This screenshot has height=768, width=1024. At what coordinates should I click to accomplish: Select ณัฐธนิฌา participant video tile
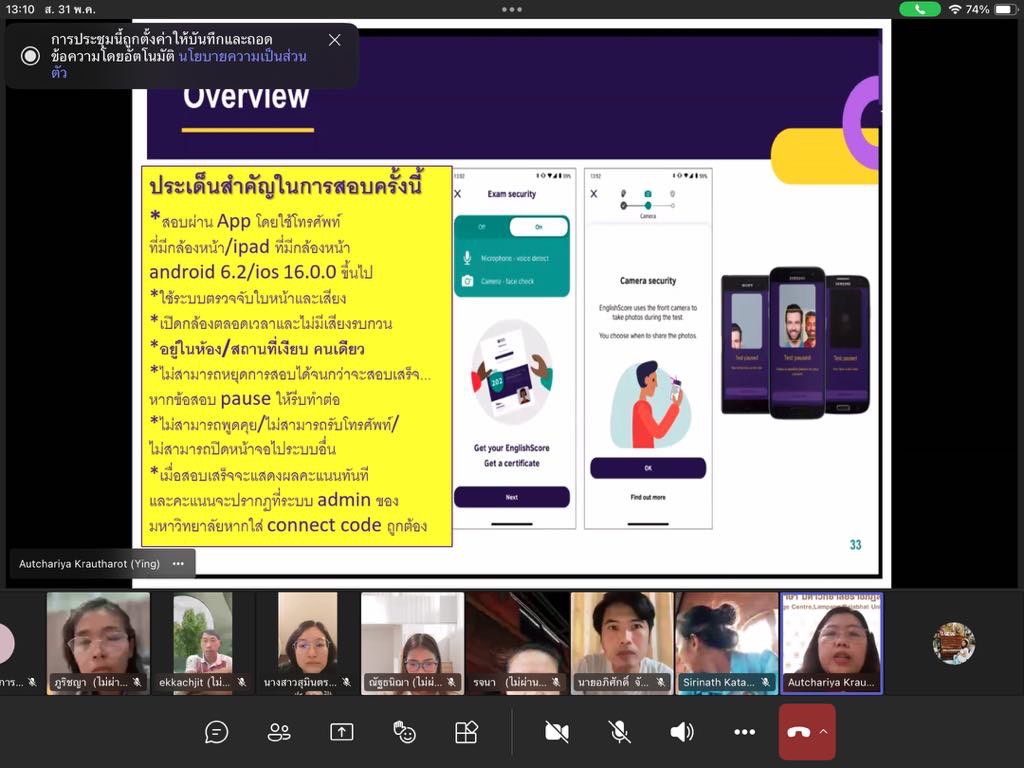pyautogui.click(x=412, y=643)
